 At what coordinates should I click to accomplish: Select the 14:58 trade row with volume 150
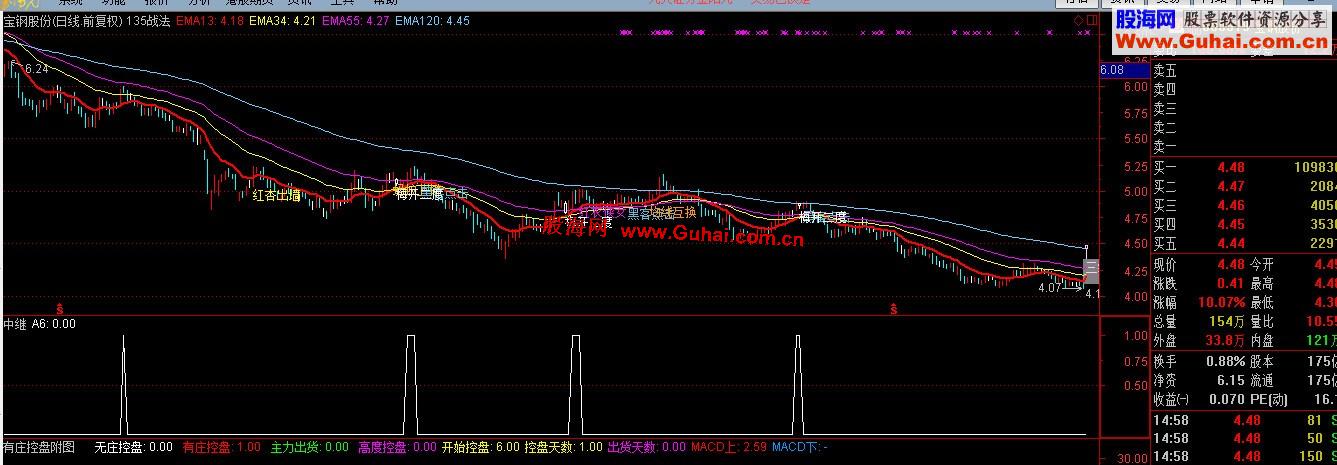pyautogui.click(x=1244, y=457)
